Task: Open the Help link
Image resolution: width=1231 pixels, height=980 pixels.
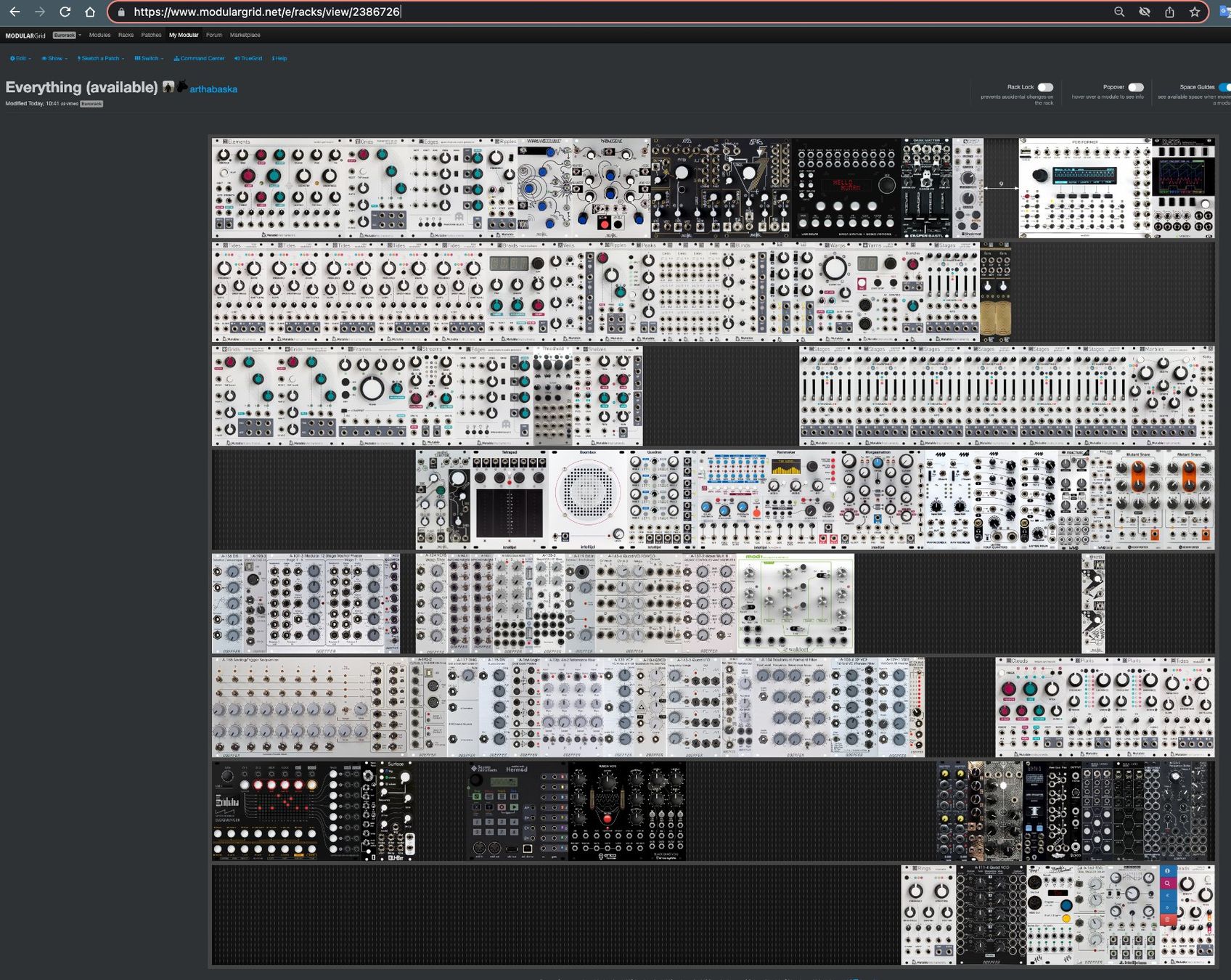Action: 279,58
